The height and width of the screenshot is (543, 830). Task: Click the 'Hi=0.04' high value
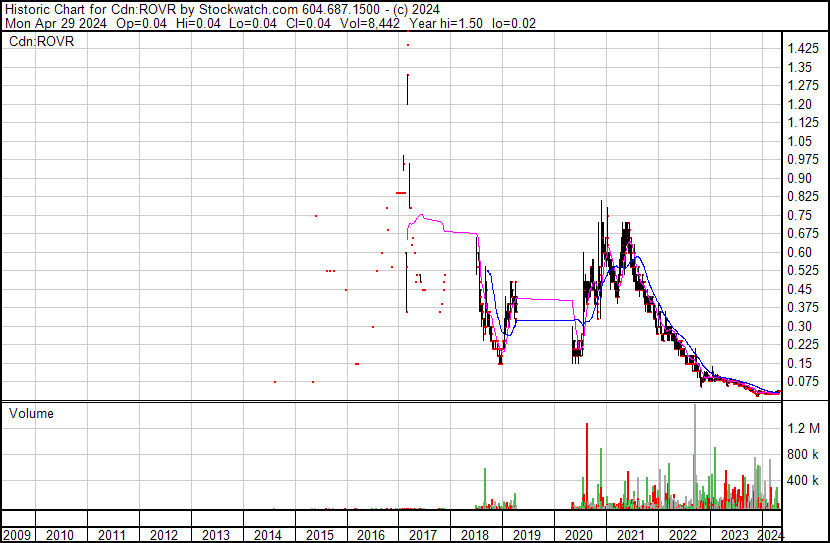point(199,23)
